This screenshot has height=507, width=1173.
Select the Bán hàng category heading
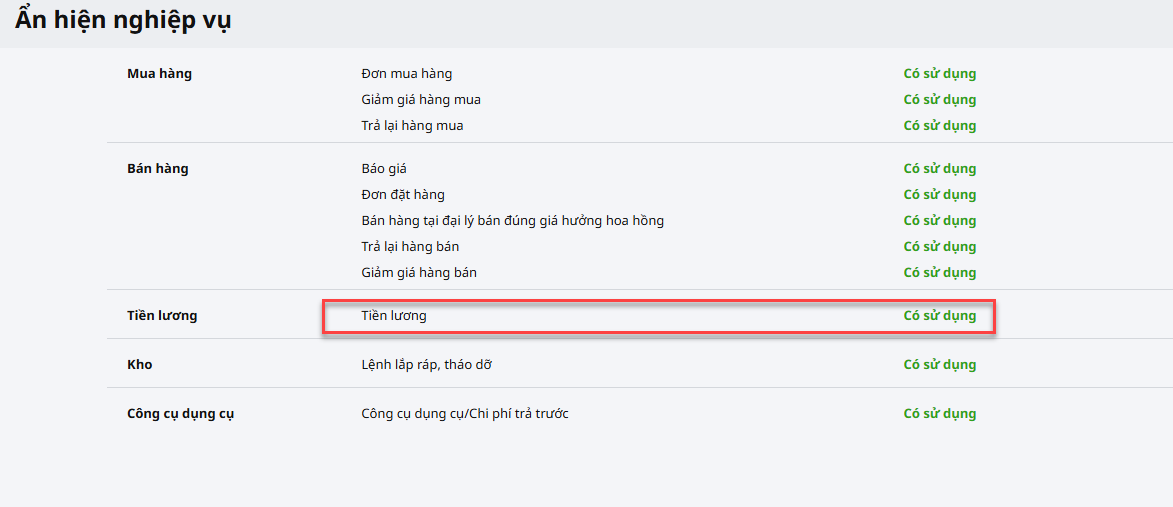(x=158, y=169)
